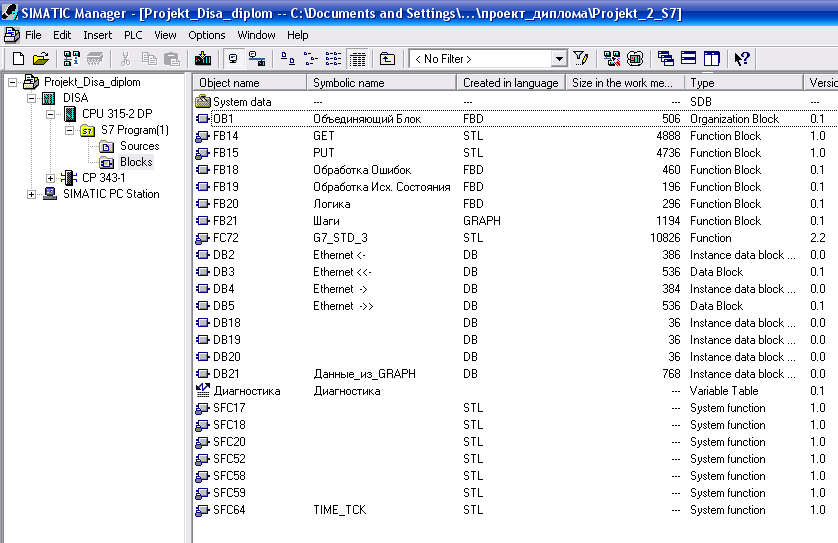This screenshot has width=838, height=543.
Task: Switch to Large Icons view
Action: 288,59
